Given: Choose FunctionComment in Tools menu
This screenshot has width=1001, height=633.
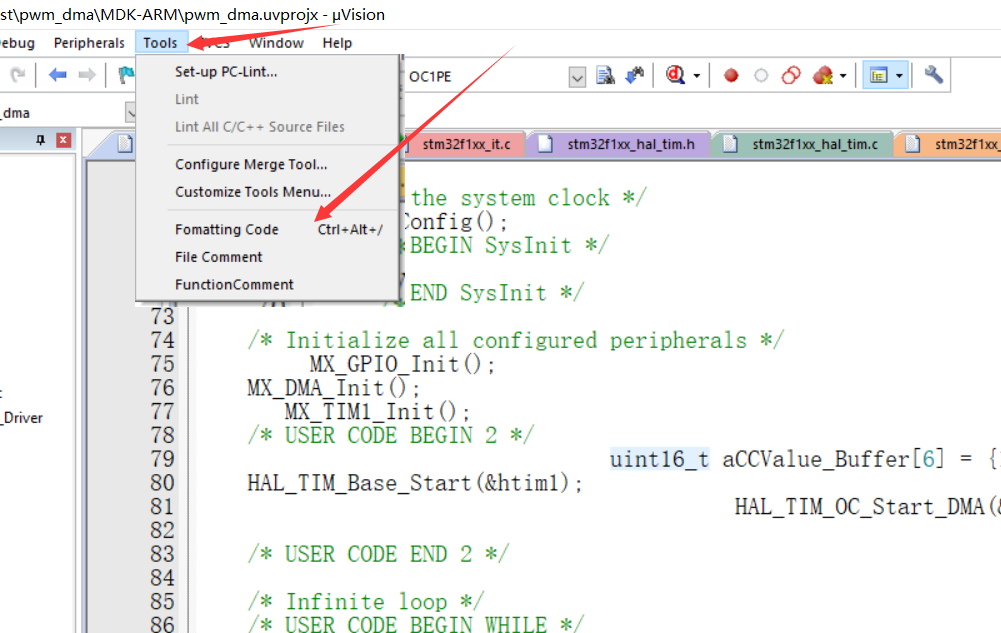Looking at the screenshot, I should pos(268,285).
